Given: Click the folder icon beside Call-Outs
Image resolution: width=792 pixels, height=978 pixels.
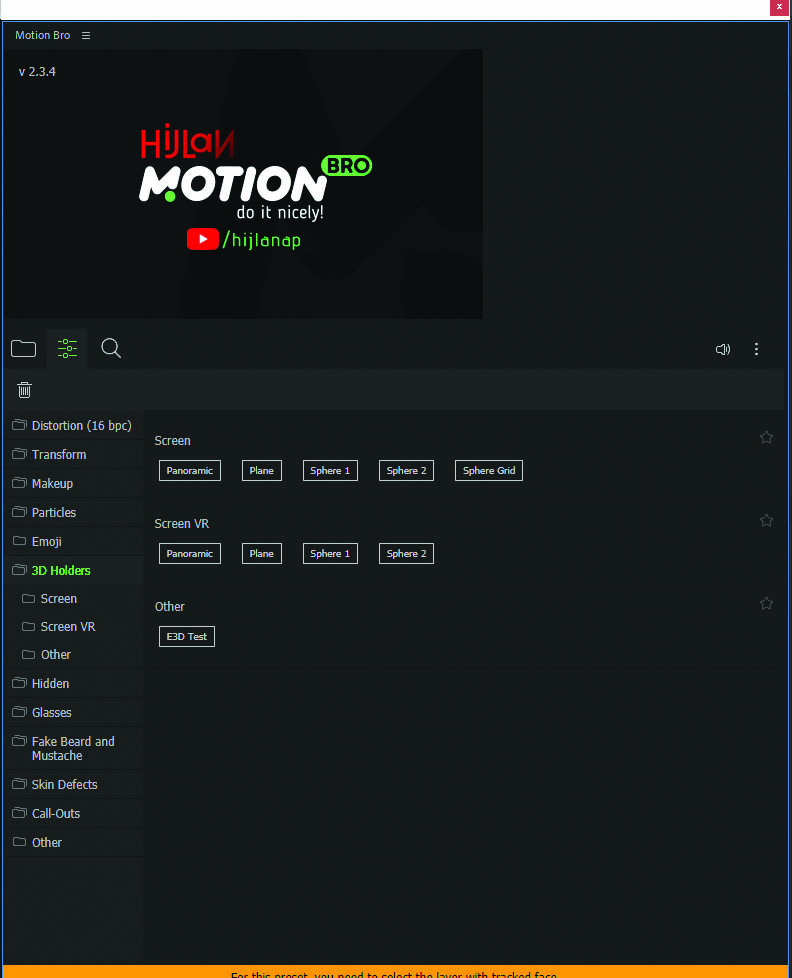Looking at the screenshot, I should [19, 813].
